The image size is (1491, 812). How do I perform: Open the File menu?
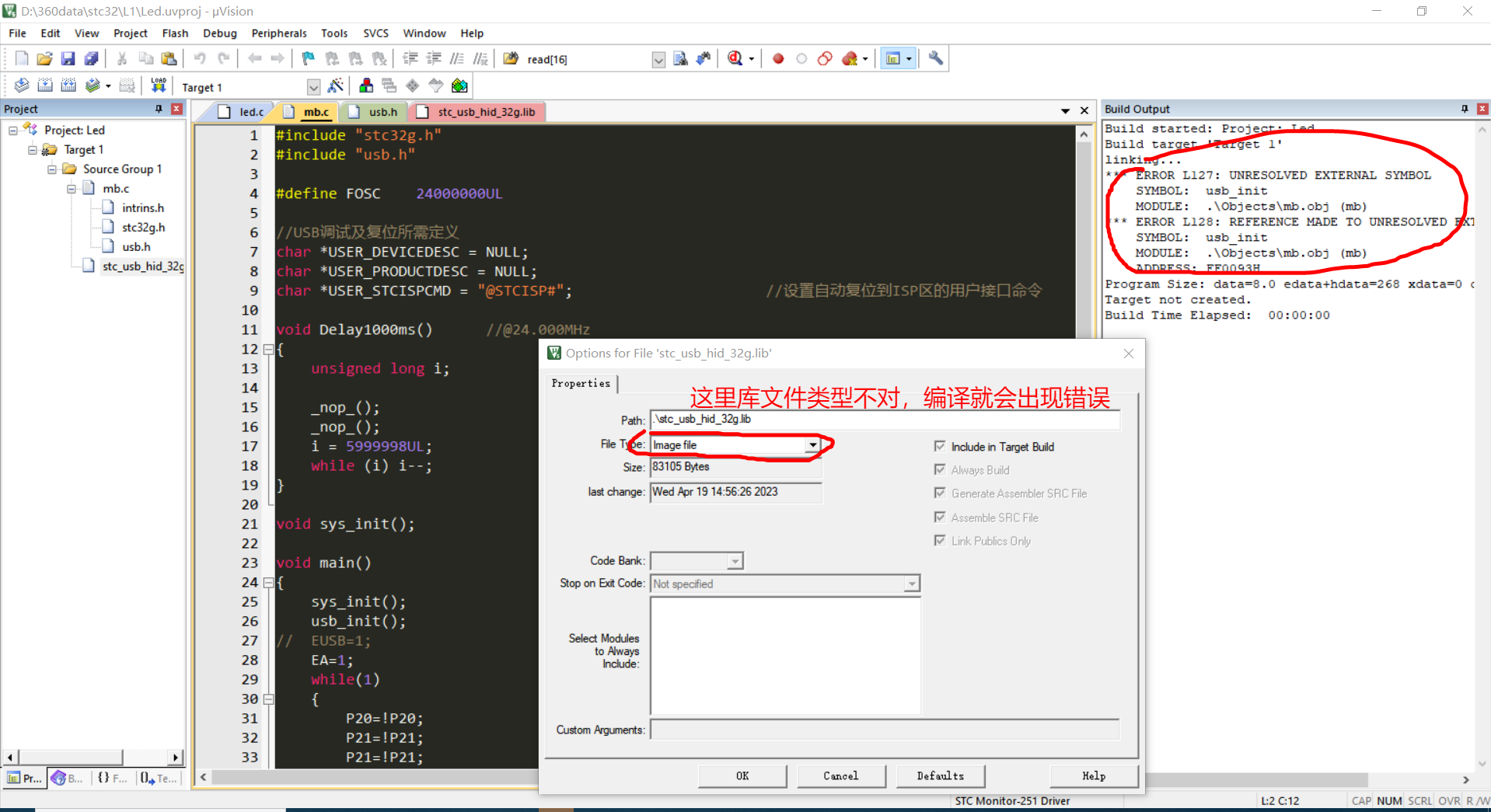click(17, 33)
